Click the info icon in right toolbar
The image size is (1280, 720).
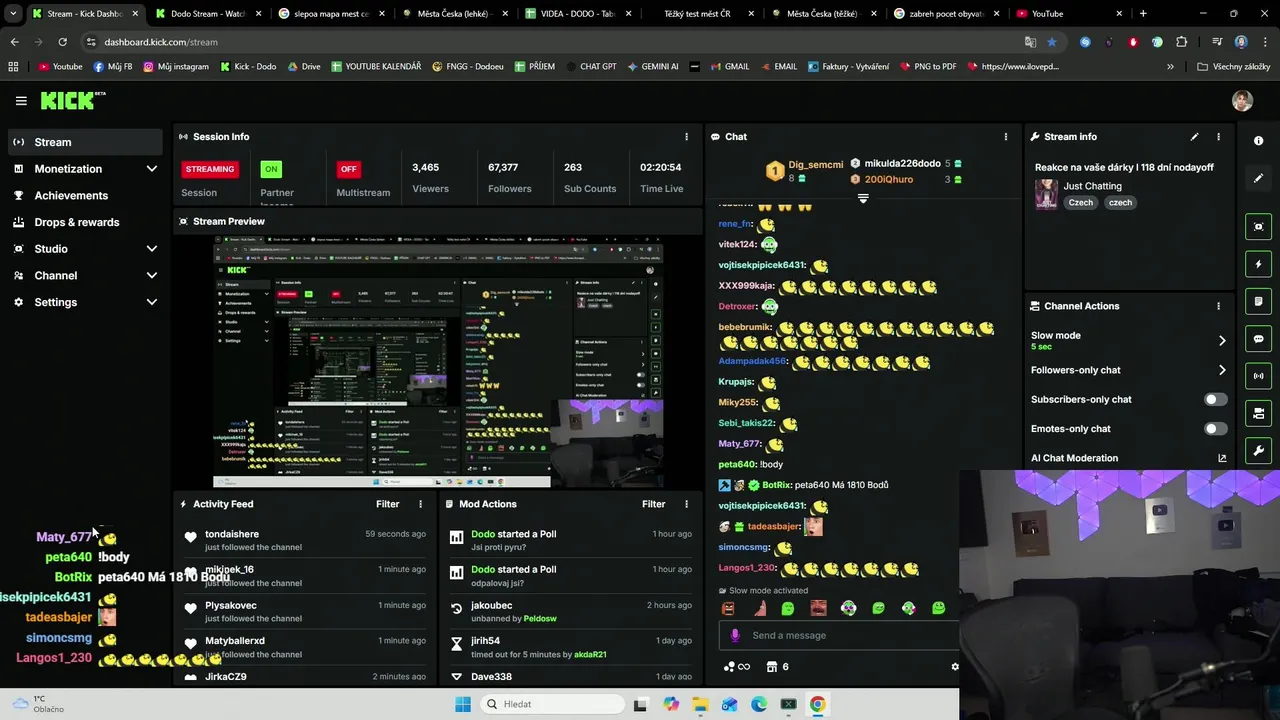click(x=1259, y=141)
